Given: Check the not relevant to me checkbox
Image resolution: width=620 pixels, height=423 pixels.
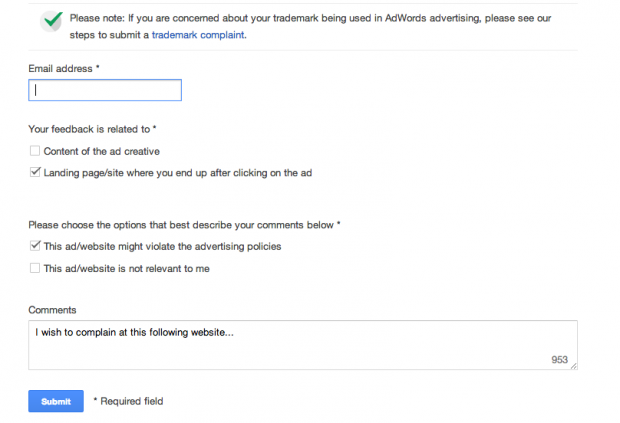Looking at the screenshot, I should coord(35,268).
